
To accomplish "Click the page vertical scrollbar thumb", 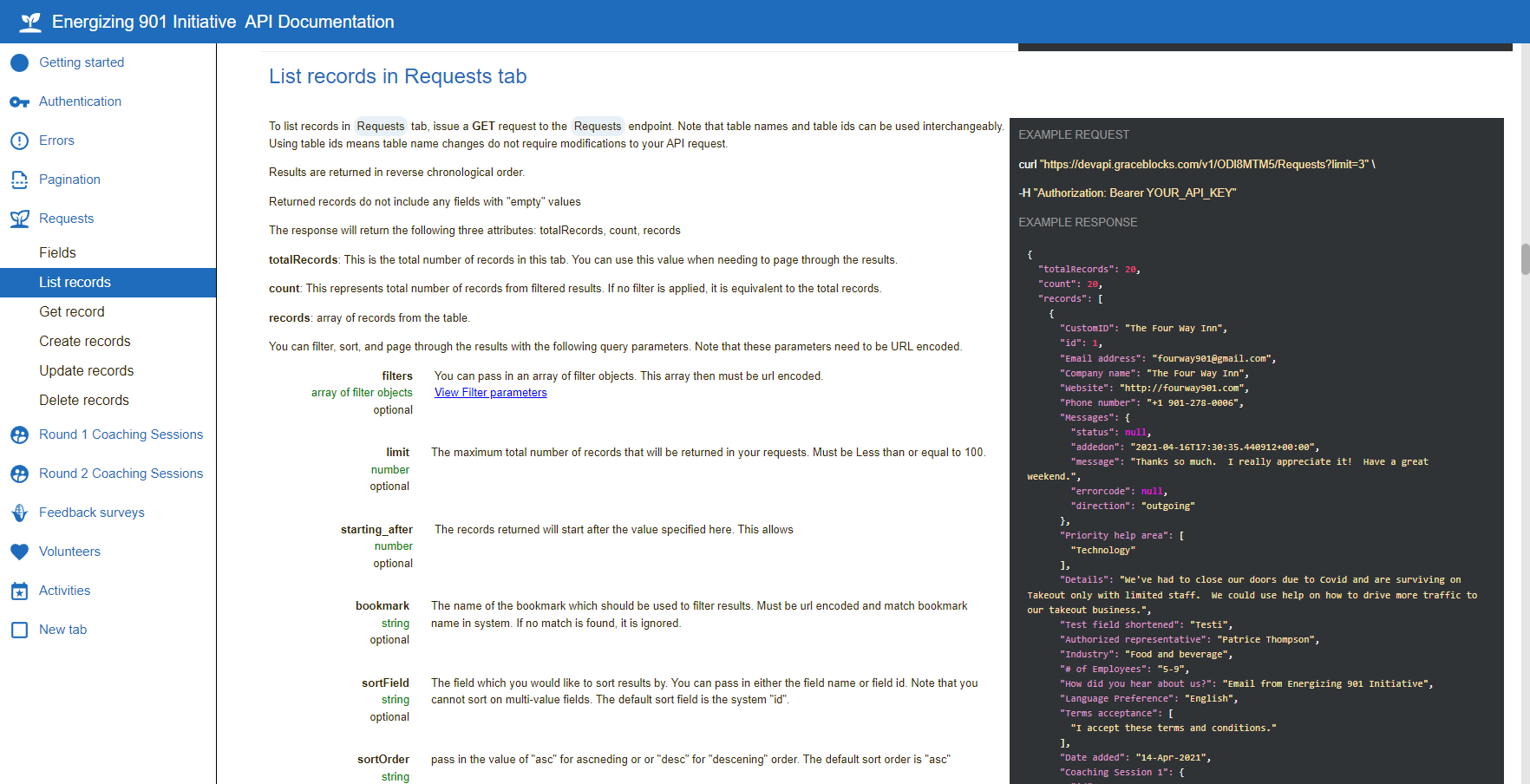I will (x=1525, y=259).
